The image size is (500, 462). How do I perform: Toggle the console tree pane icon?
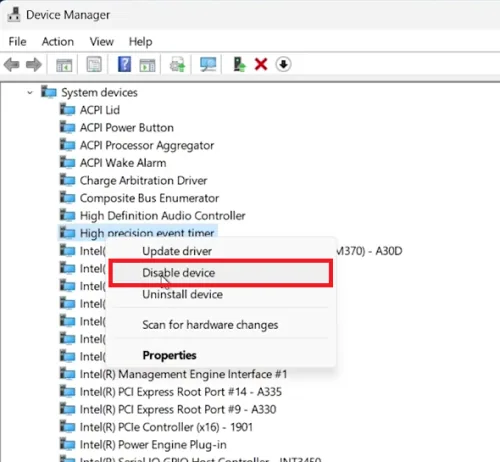64,64
